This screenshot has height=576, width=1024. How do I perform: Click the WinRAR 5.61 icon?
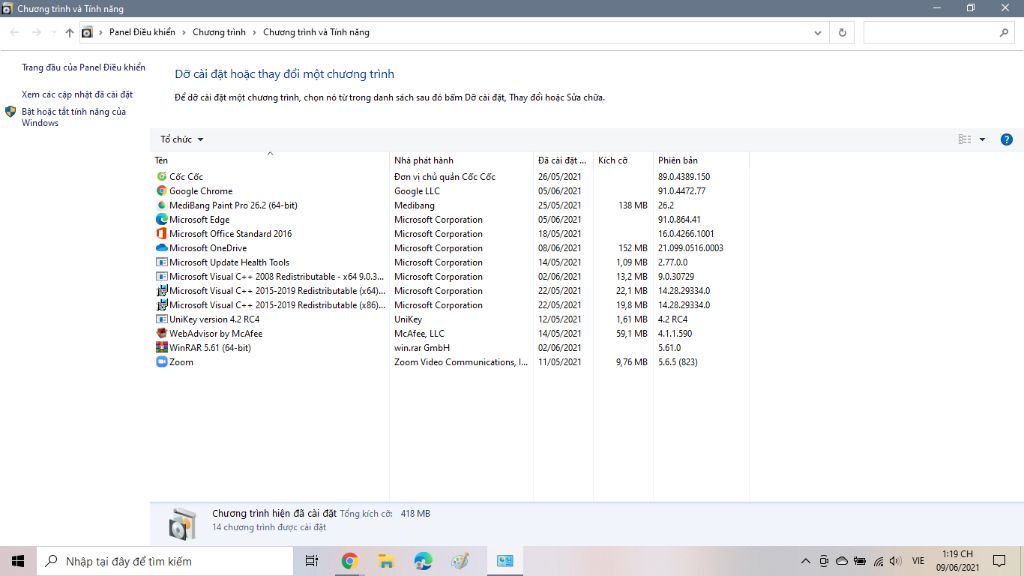pos(161,347)
